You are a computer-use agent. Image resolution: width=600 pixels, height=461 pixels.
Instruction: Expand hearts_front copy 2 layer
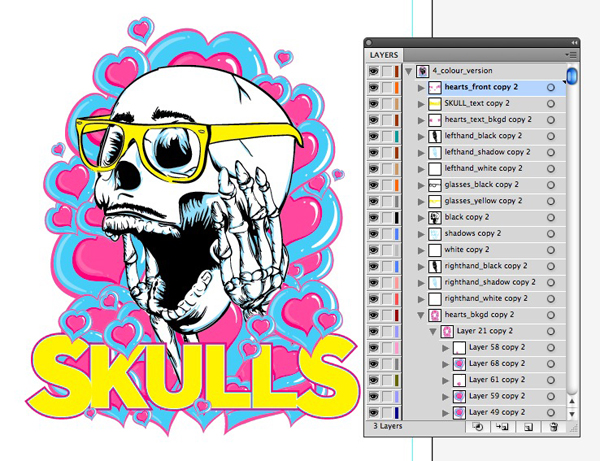coord(421,88)
